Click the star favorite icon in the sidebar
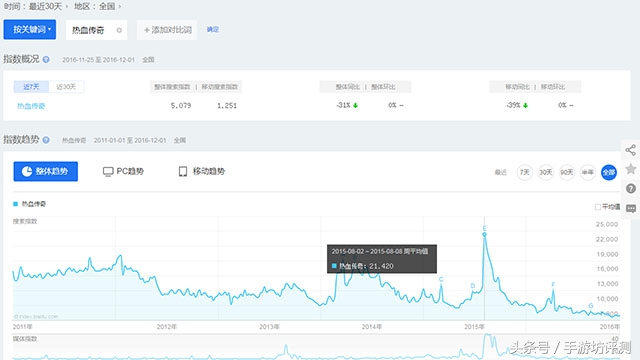This screenshot has width=640, height=360. [631, 169]
